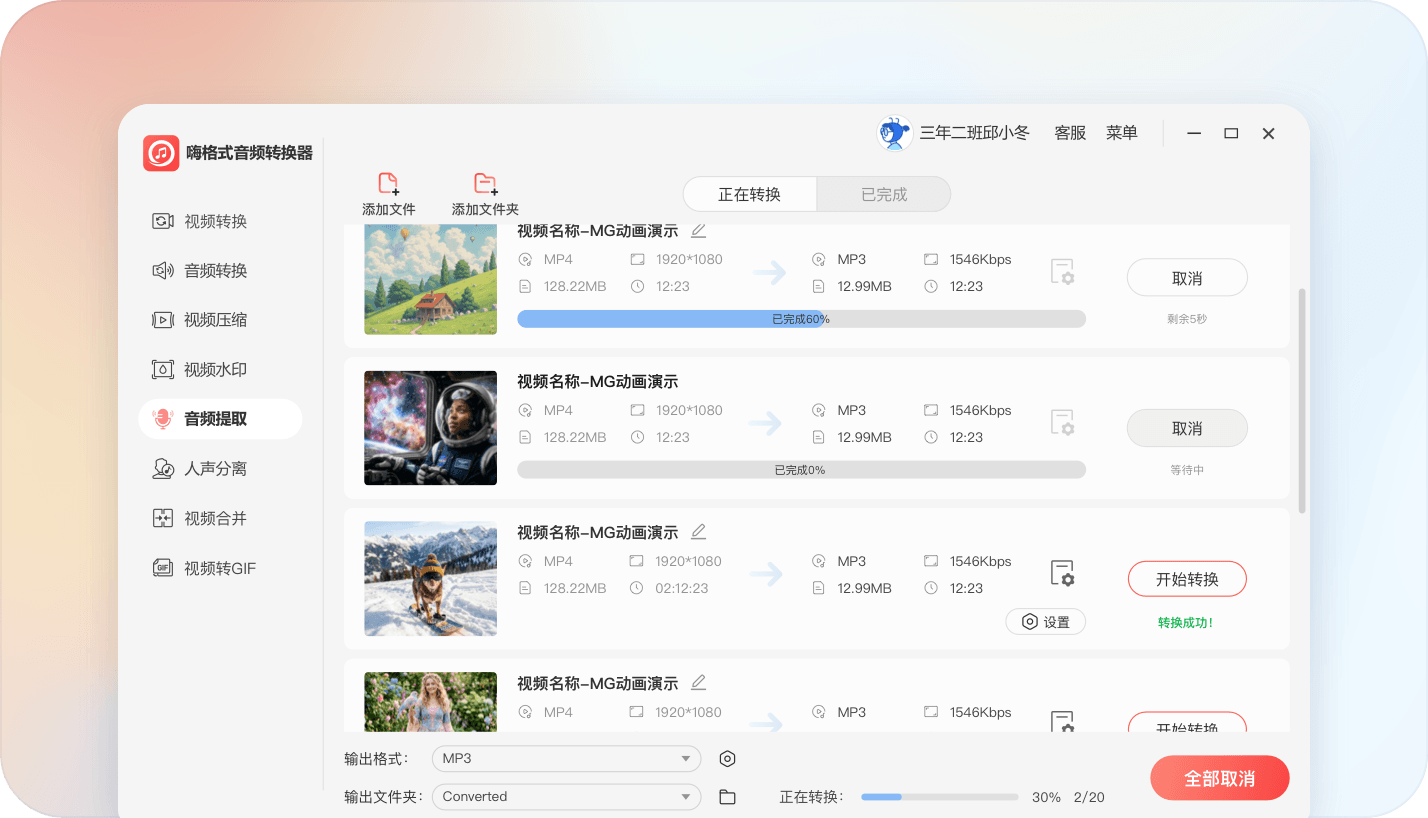Click astronaut video title 视频名称-MG动画演示

pyautogui.click(x=597, y=381)
